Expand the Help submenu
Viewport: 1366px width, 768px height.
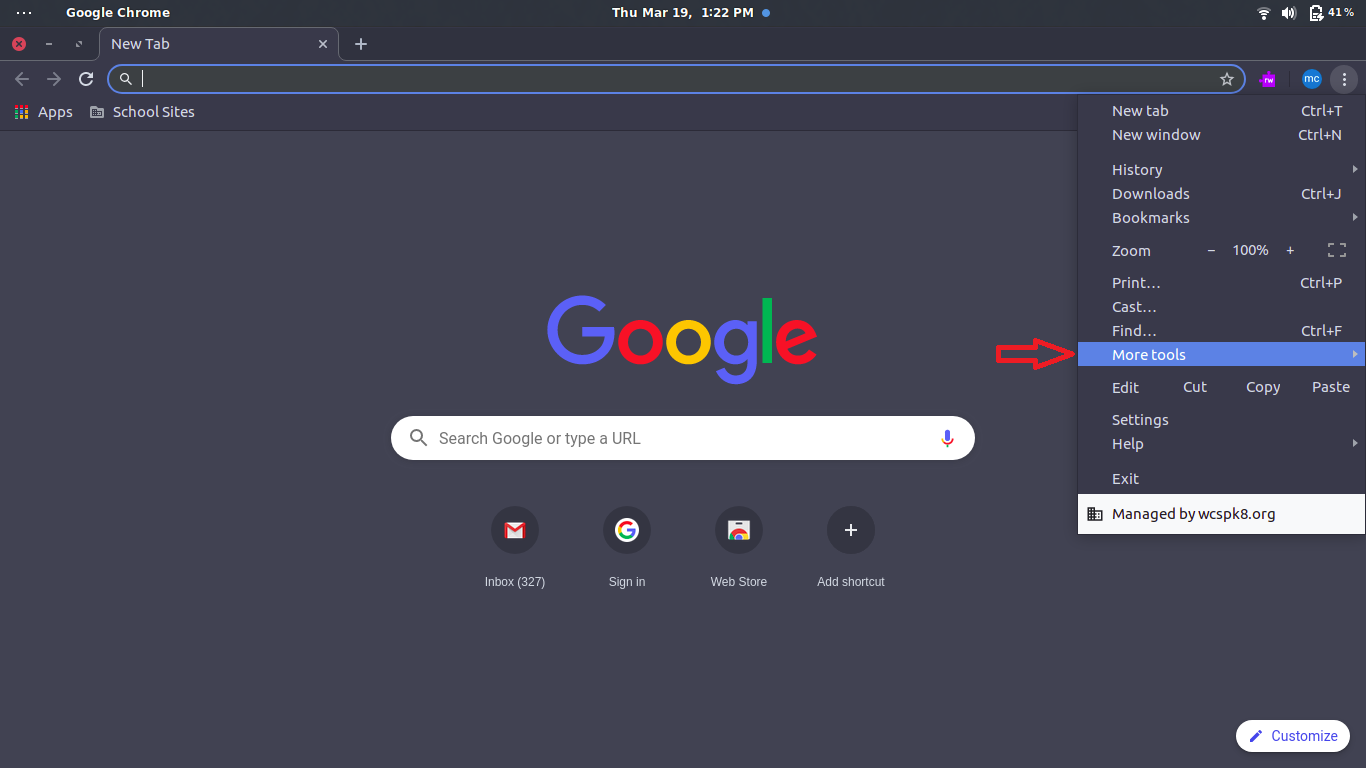[1221, 444]
